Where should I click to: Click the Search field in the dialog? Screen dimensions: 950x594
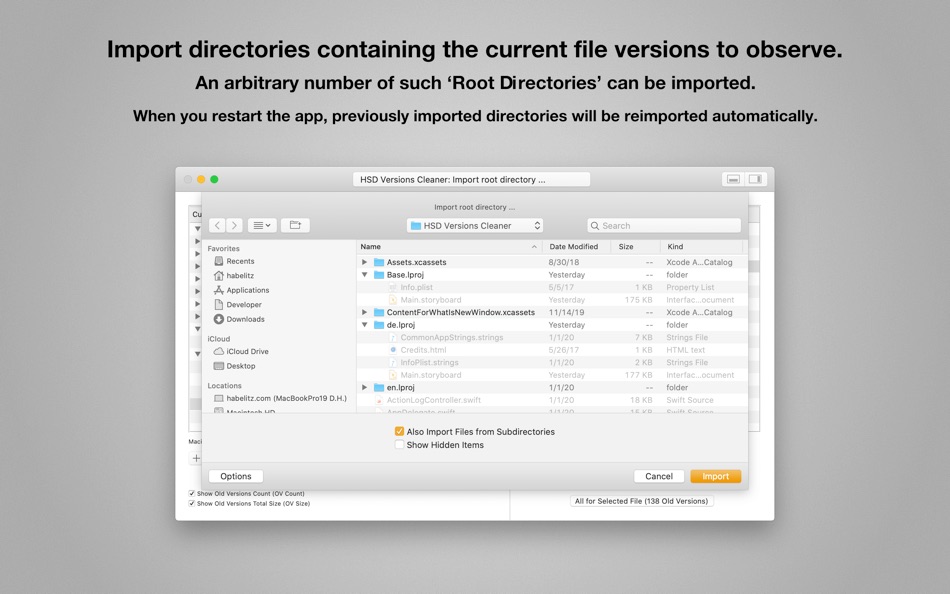[664, 225]
